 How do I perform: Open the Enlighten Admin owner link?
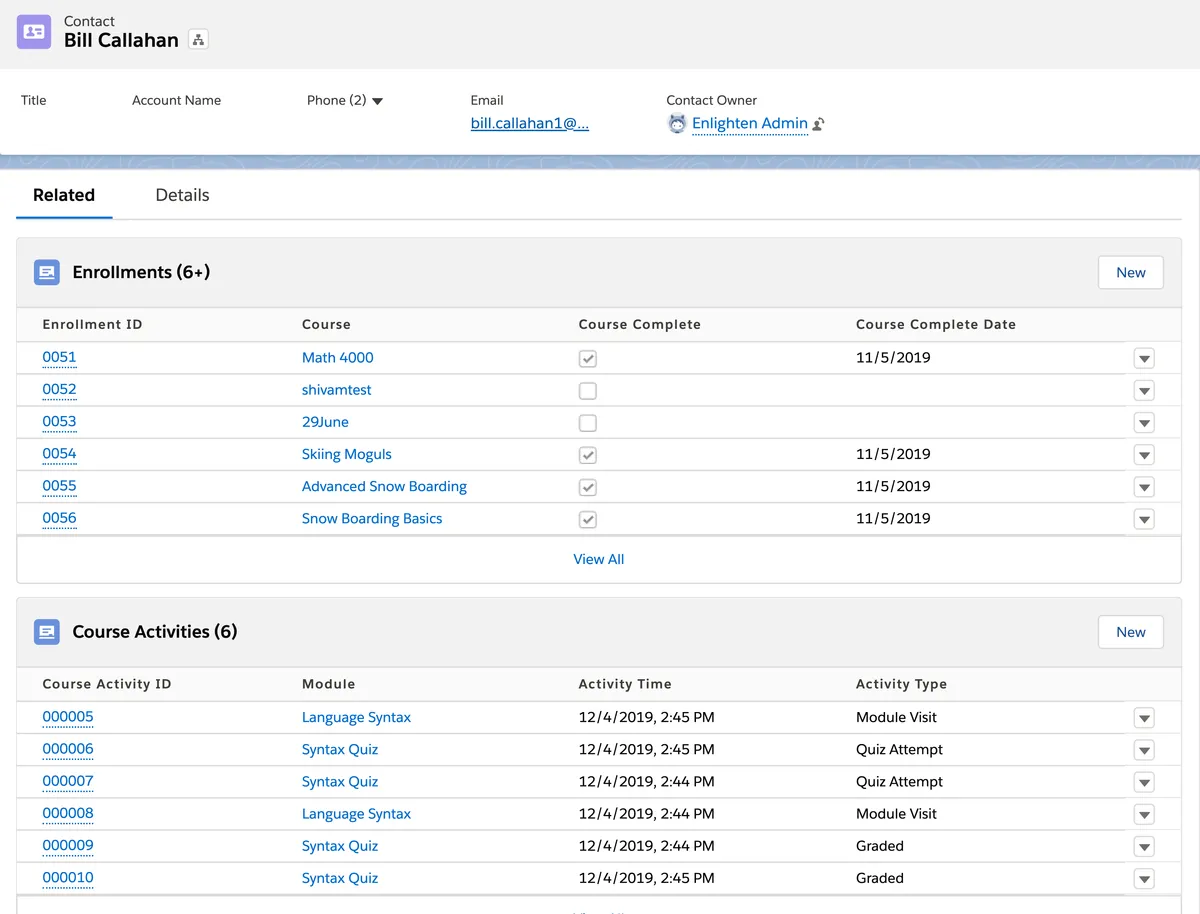pyautogui.click(x=750, y=124)
